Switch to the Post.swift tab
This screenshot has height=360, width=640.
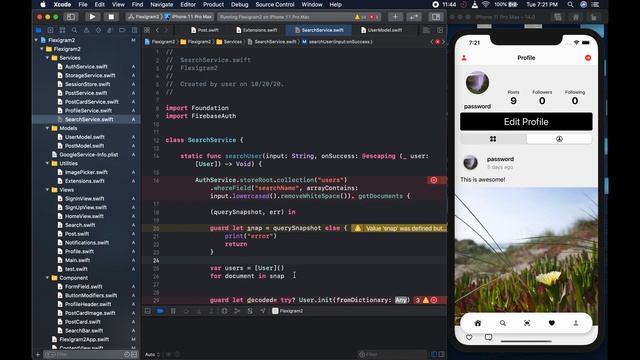204,30
